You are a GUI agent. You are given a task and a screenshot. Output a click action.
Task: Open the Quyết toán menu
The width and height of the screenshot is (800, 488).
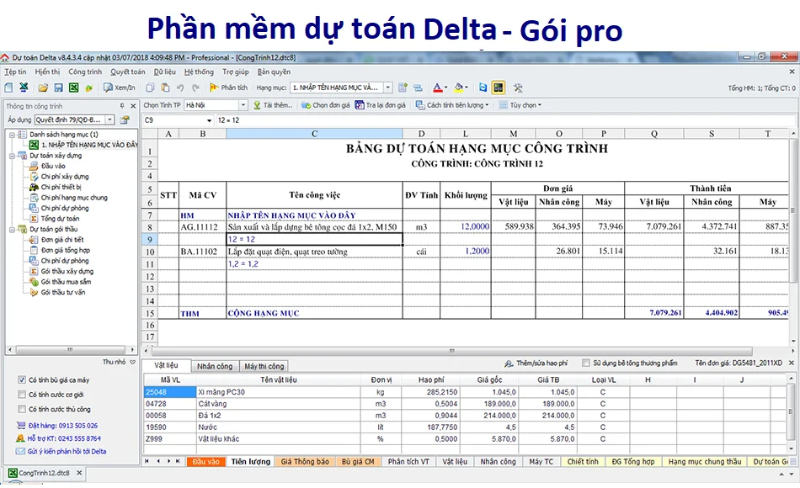(x=128, y=72)
